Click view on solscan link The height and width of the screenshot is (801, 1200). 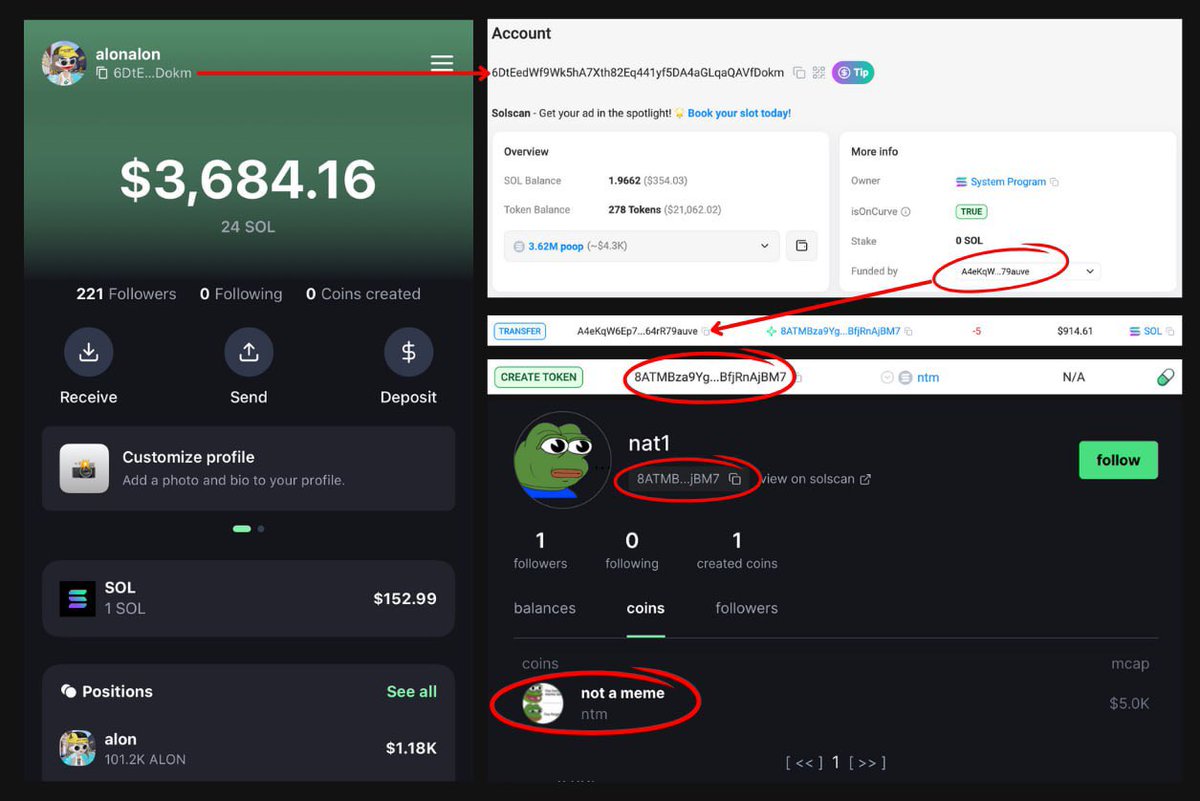click(815, 479)
